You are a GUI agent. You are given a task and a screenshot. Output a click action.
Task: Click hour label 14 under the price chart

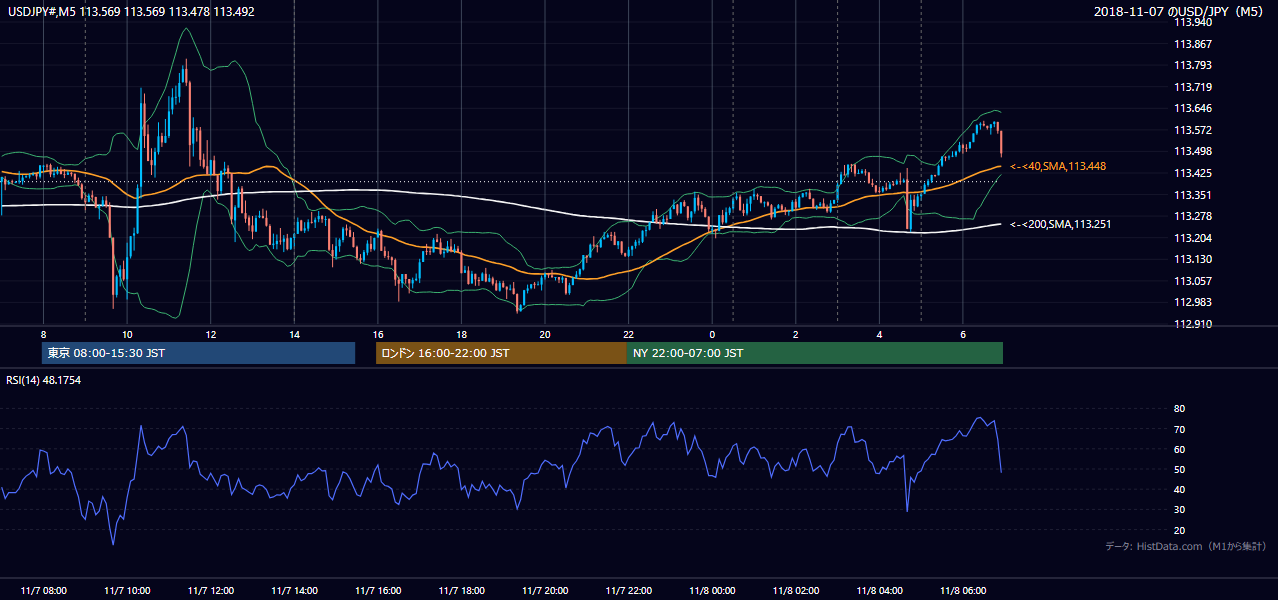pyautogui.click(x=294, y=334)
